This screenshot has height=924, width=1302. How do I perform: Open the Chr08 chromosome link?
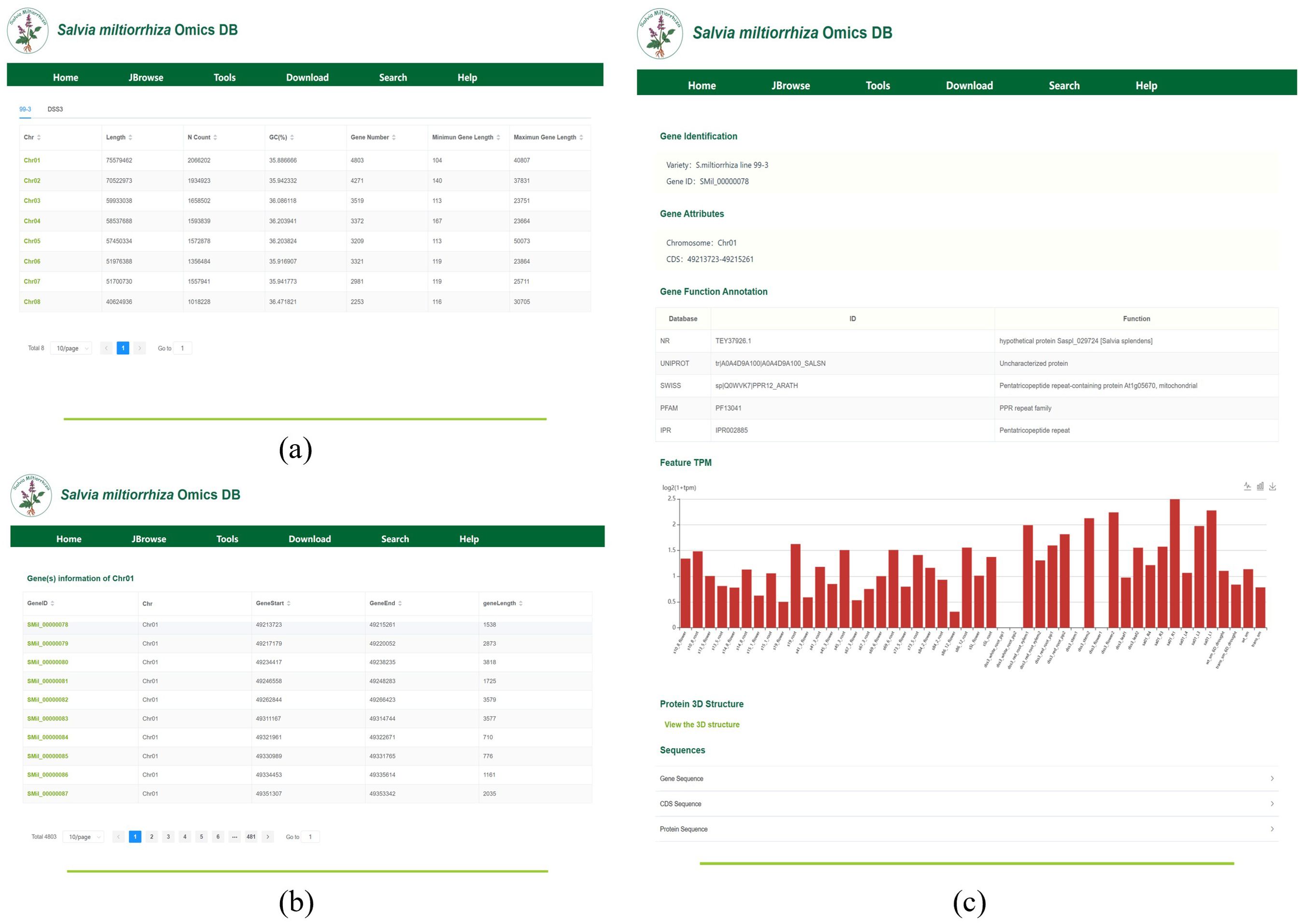click(x=32, y=302)
